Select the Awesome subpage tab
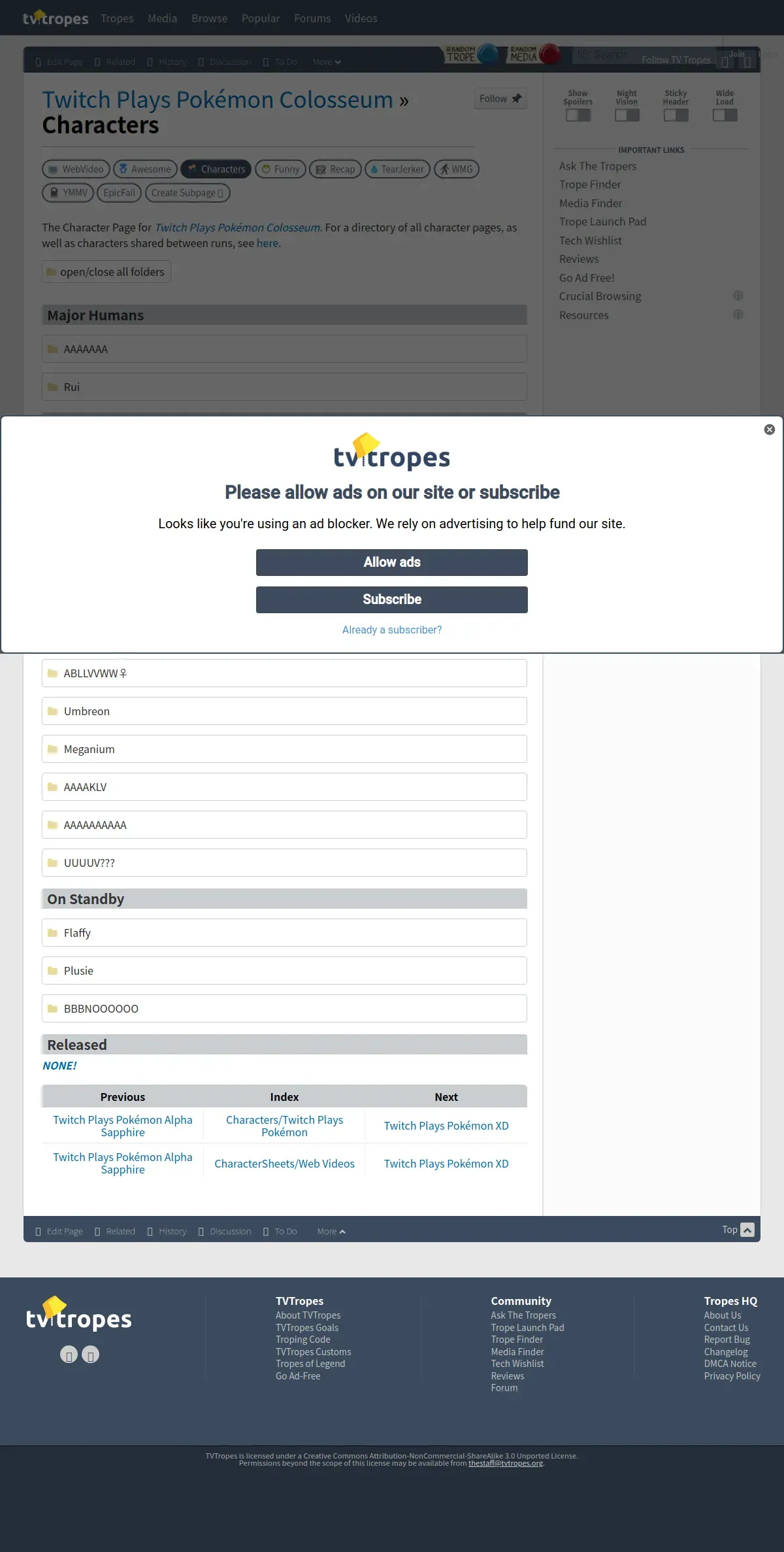Screen dimensions: 784x1552 [145, 169]
